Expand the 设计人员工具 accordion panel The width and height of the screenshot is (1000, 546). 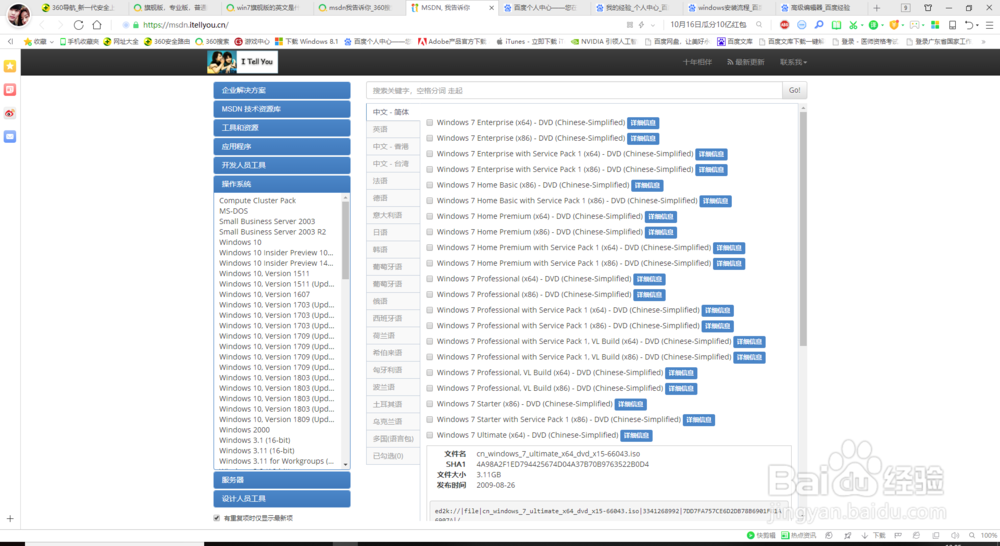282,498
